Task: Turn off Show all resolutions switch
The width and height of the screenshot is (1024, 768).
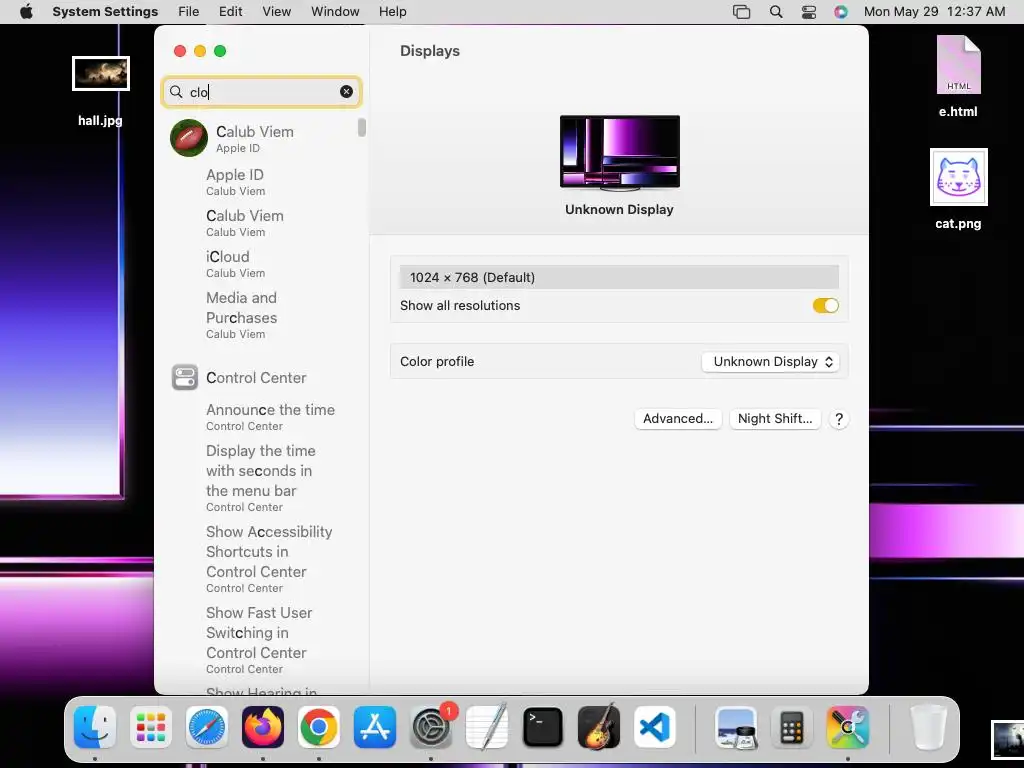Action: click(x=825, y=306)
